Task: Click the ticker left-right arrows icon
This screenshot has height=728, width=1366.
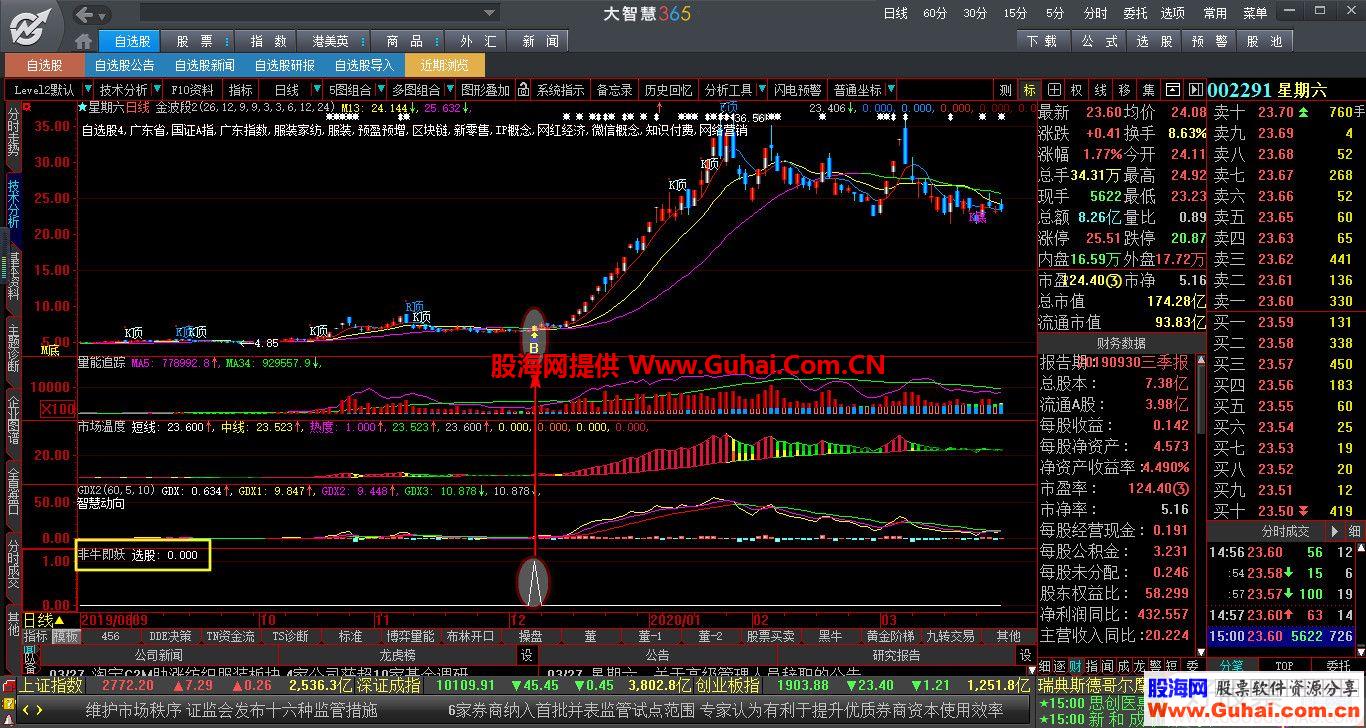Action: click(x=32, y=709)
